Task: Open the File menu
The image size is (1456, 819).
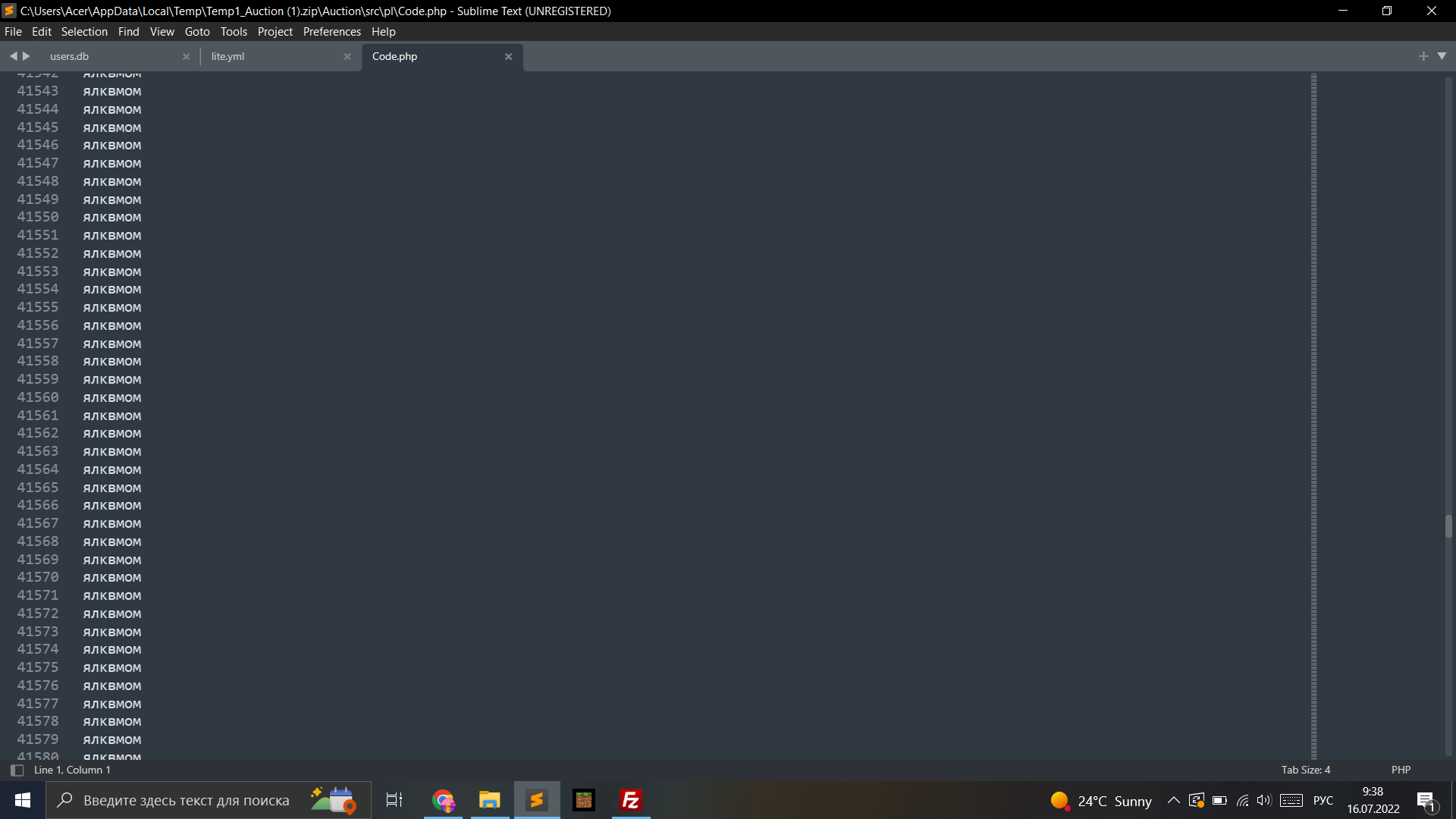Action: click(13, 32)
